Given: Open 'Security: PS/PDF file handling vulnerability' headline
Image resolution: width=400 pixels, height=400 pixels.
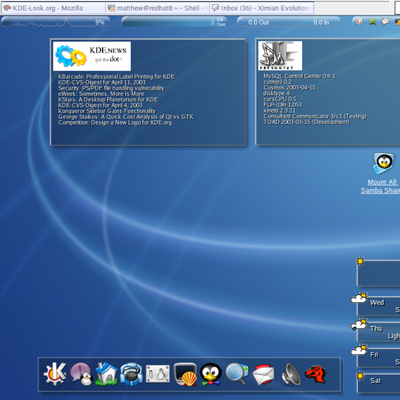Looking at the screenshot, I should tap(111, 88).
